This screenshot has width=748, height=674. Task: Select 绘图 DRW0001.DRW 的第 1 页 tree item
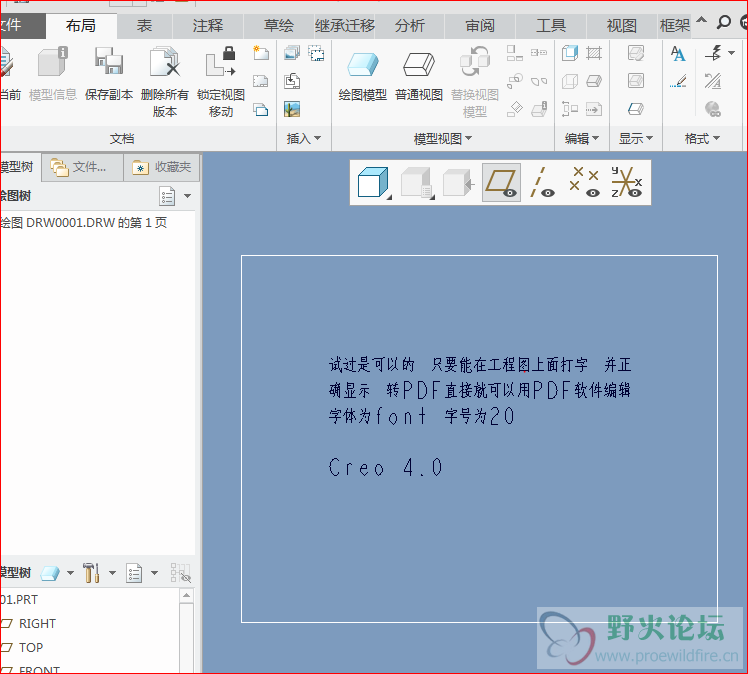pos(84,223)
